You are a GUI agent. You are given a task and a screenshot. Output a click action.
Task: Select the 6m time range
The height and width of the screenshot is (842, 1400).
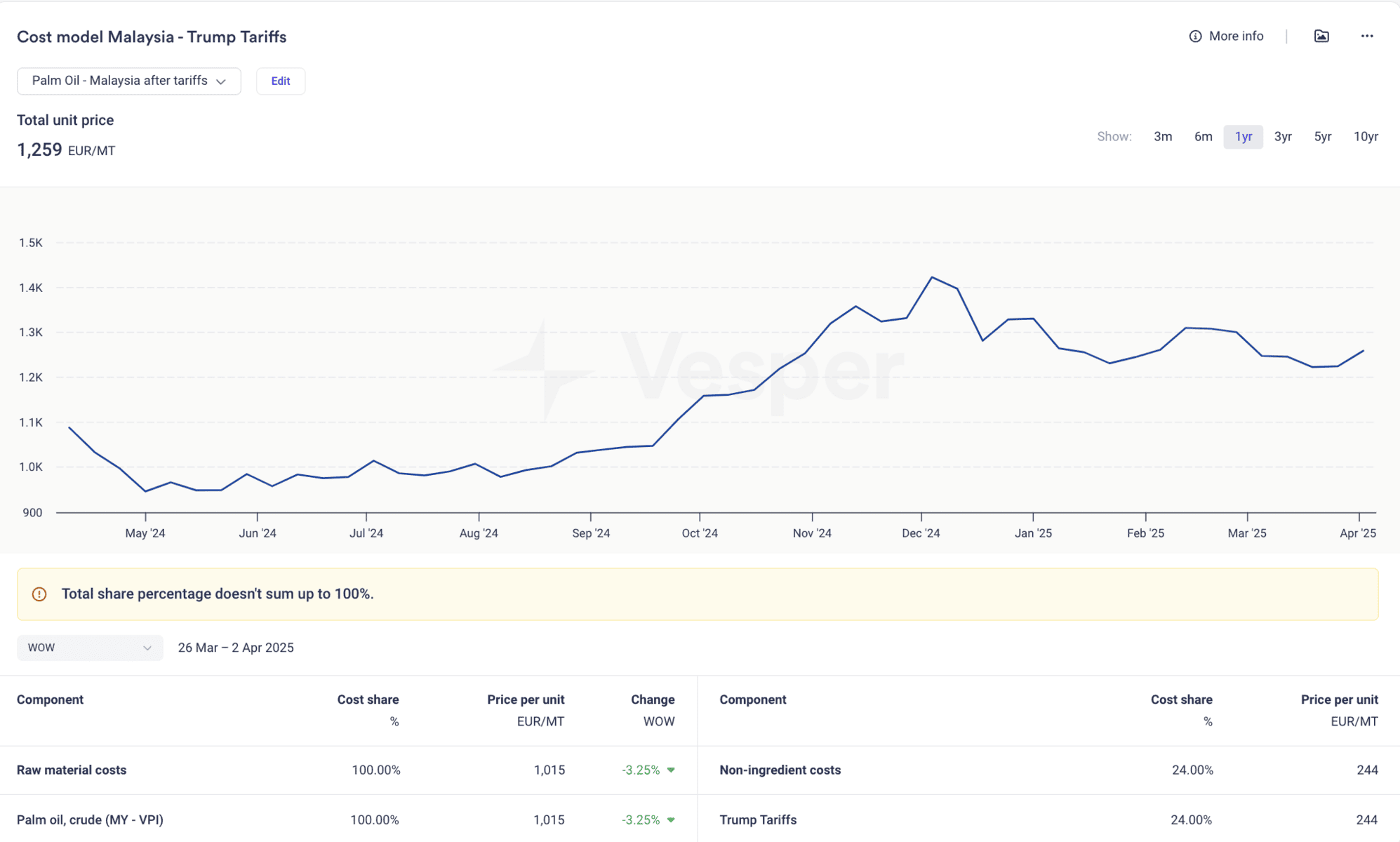(x=1203, y=137)
